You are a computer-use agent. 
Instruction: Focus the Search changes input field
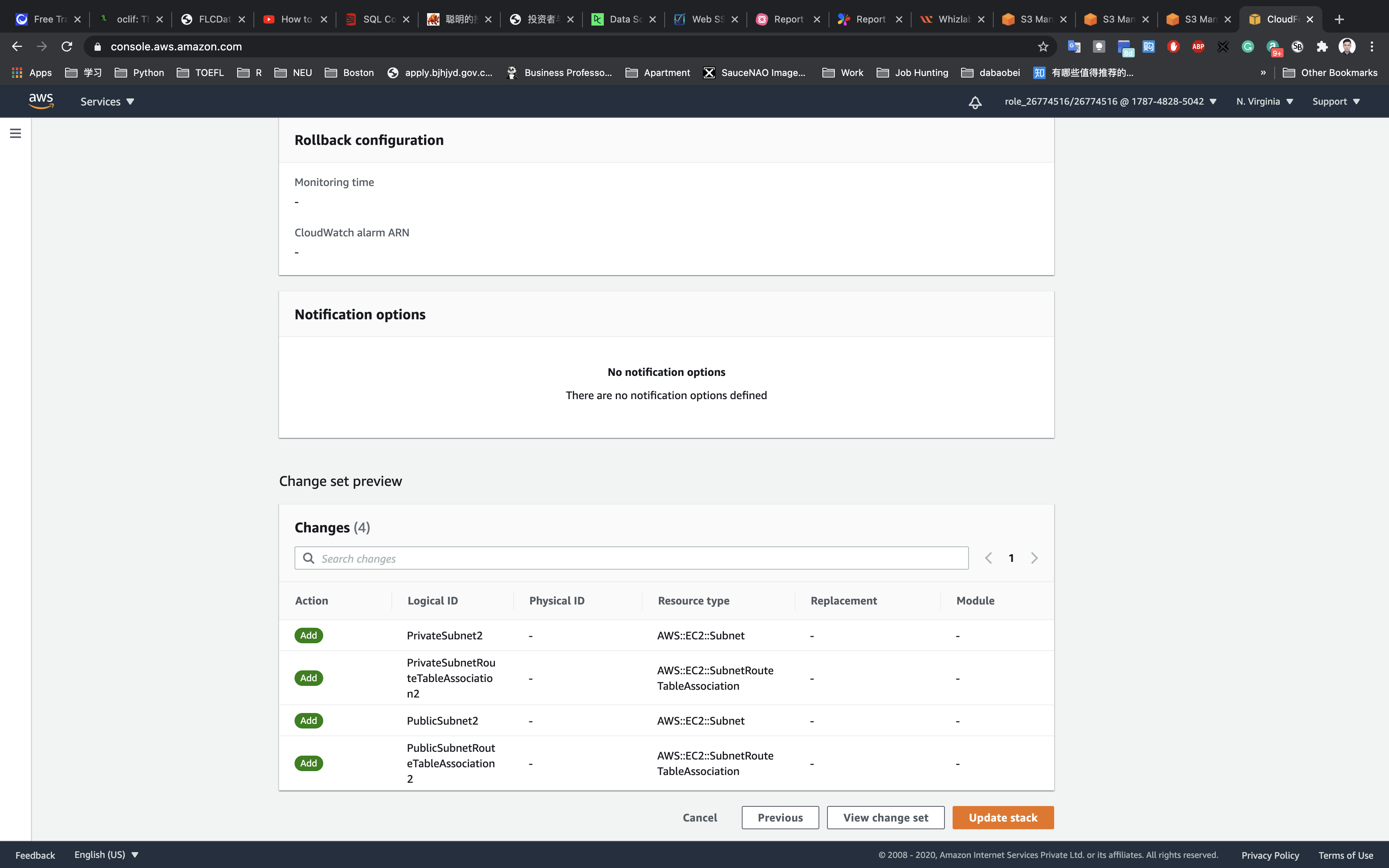pyautogui.click(x=631, y=558)
